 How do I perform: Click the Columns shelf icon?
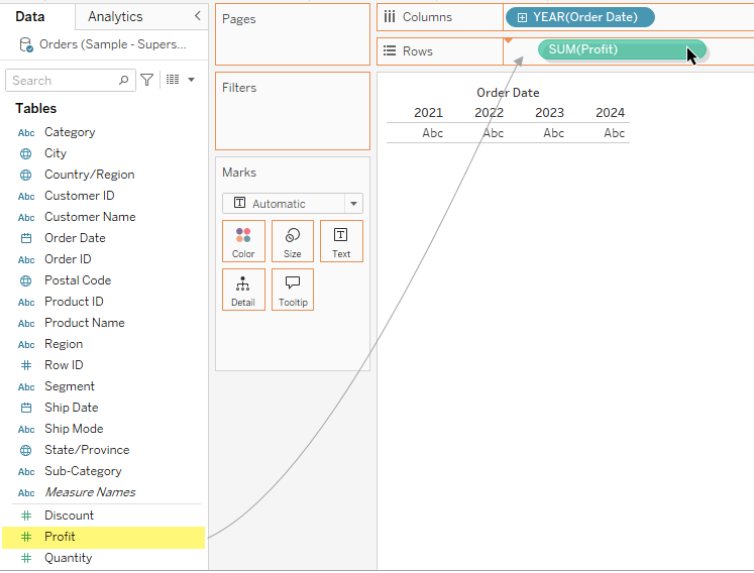tap(390, 17)
